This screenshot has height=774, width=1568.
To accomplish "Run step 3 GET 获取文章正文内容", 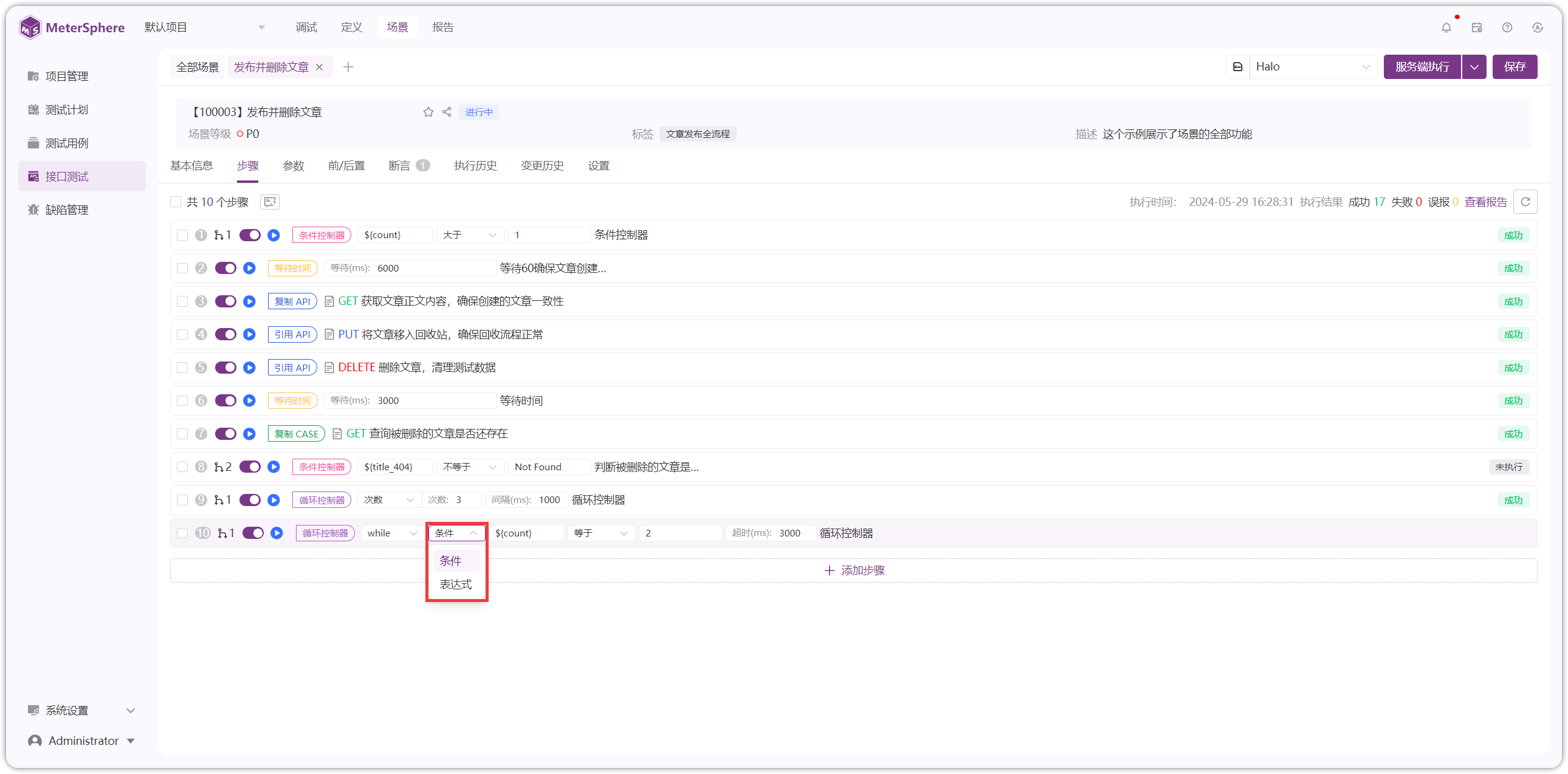I will (x=250, y=301).
